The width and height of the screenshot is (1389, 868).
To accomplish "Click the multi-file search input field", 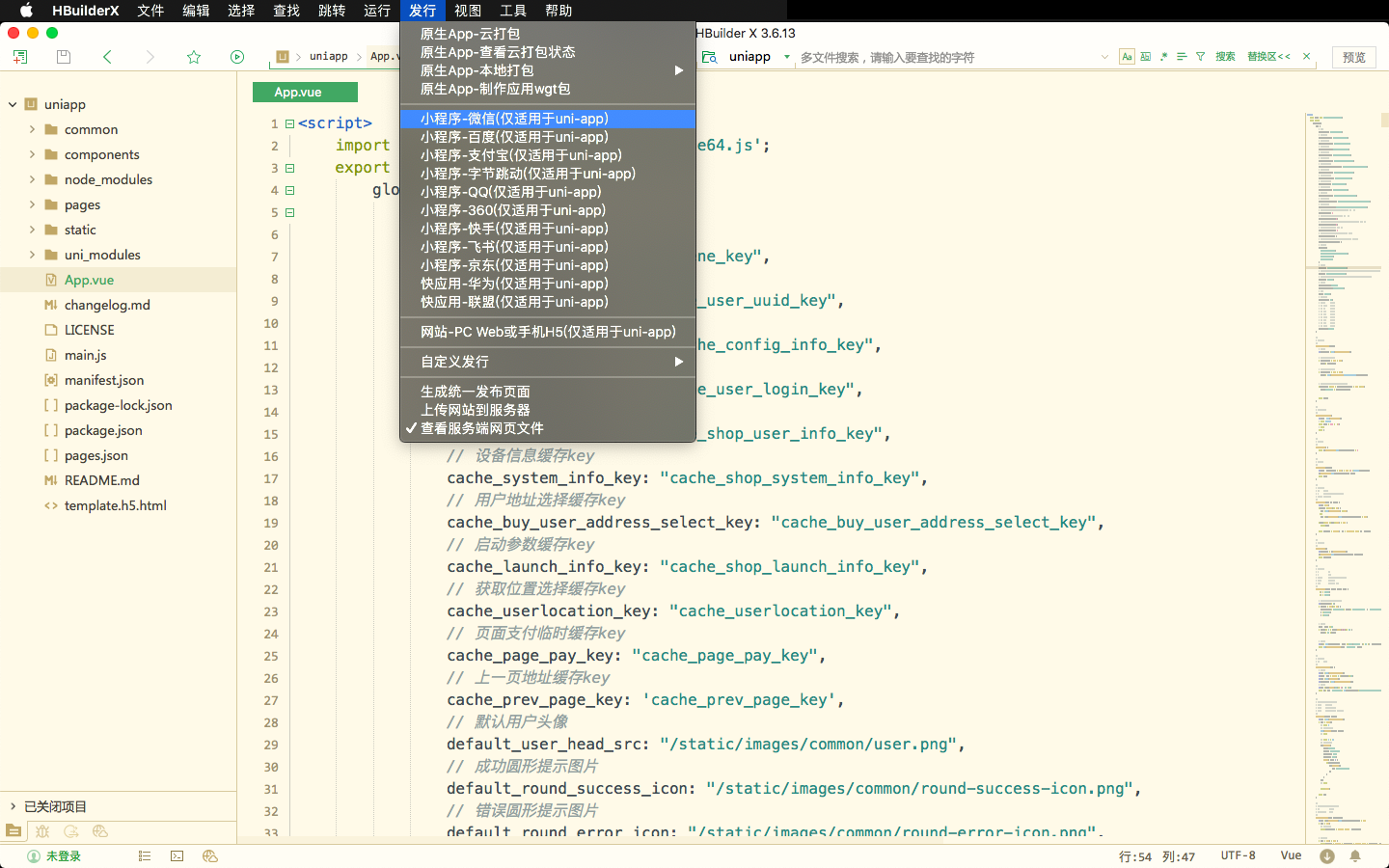I will coord(947,57).
